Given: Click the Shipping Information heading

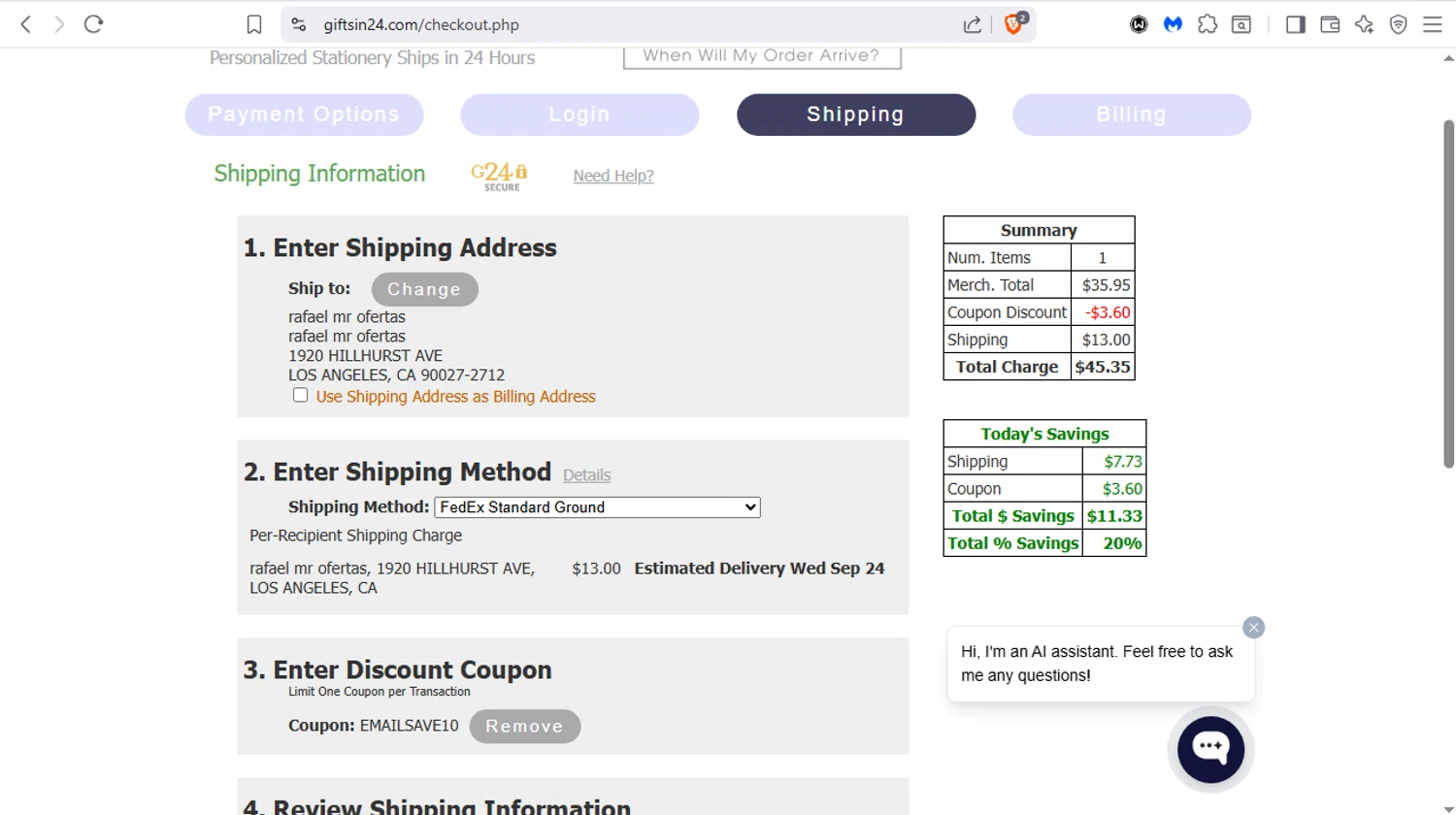Looking at the screenshot, I should [x=319, y=174].
